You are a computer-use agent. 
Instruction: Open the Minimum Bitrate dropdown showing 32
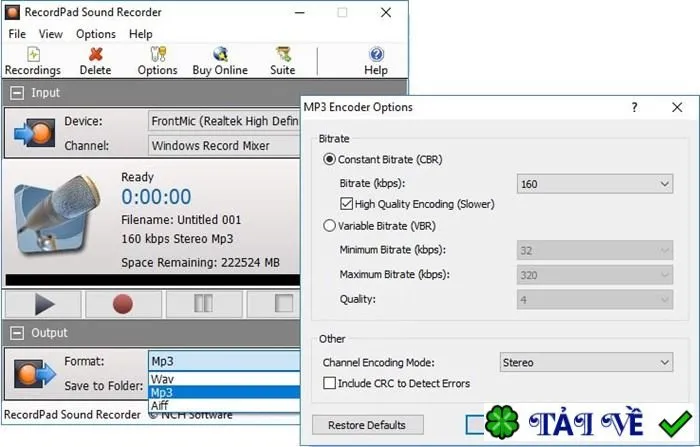595,250
